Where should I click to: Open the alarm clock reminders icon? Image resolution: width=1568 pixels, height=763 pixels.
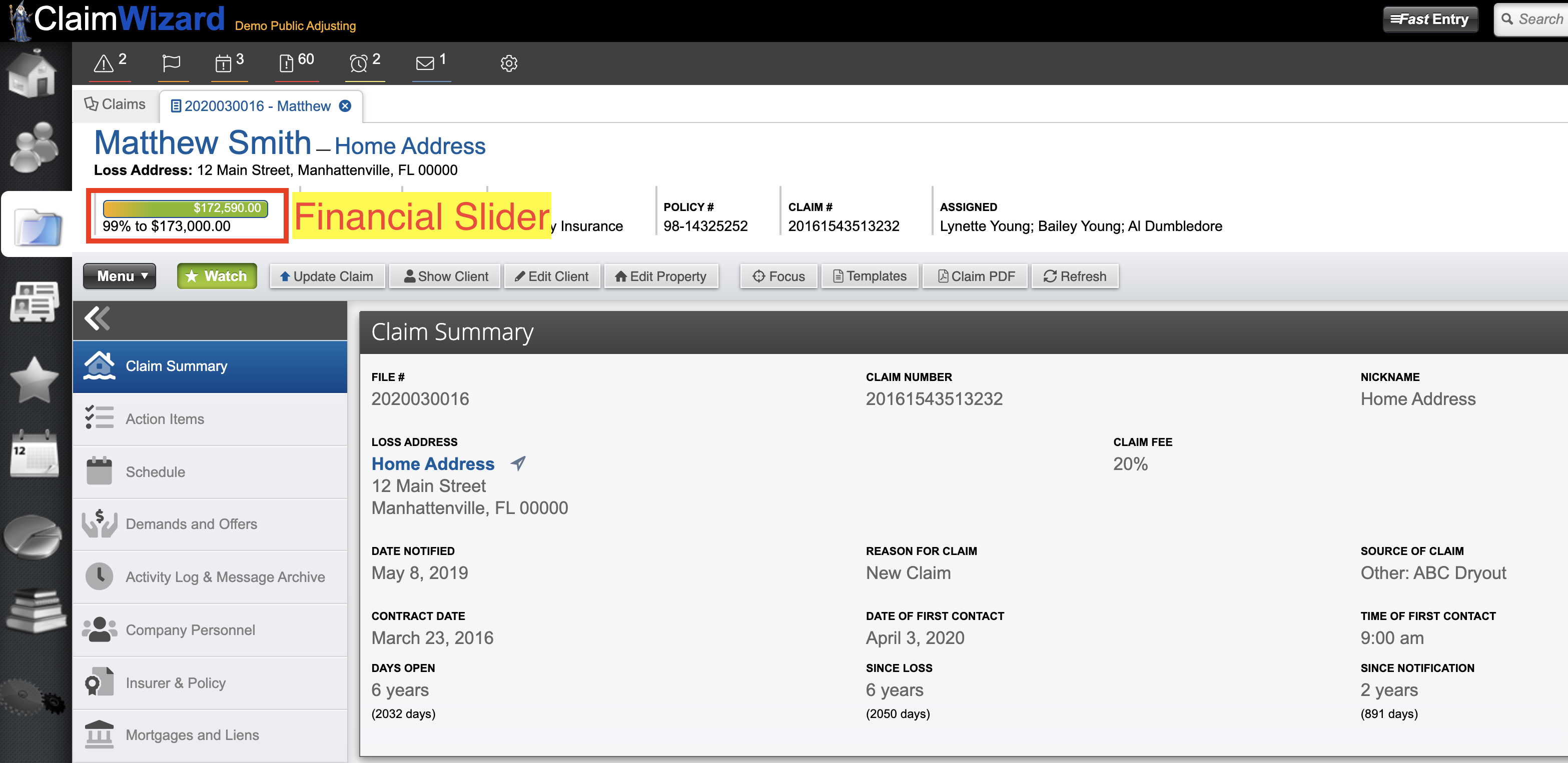tap(359, 63)
